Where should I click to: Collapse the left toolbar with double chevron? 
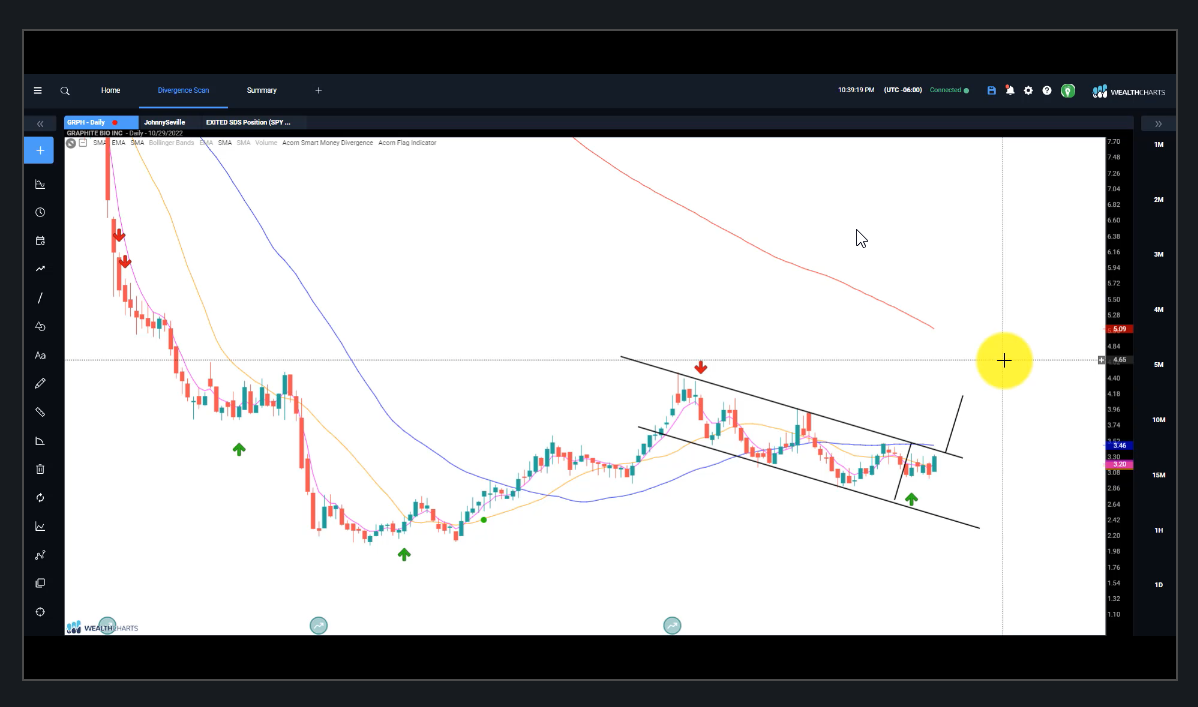(40, 124)
